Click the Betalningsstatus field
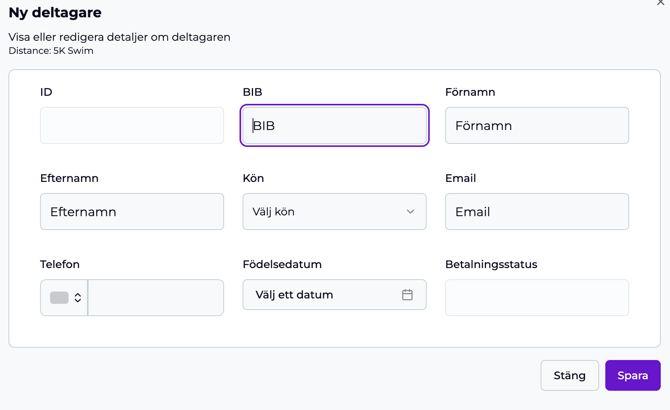The height and width of the screenshot is (410, 670). pos(536,298)
